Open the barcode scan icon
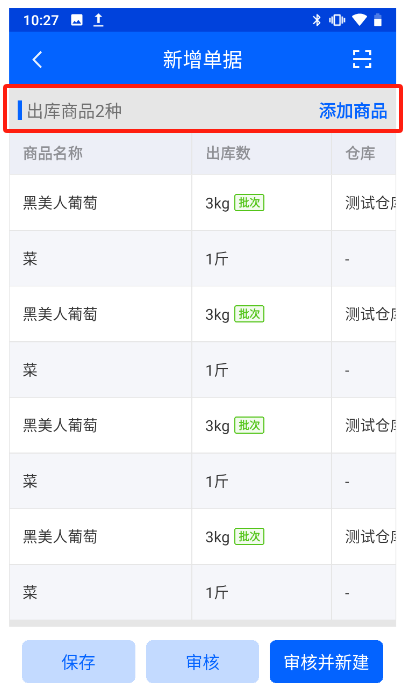The image size is (405, 700). 362,59
